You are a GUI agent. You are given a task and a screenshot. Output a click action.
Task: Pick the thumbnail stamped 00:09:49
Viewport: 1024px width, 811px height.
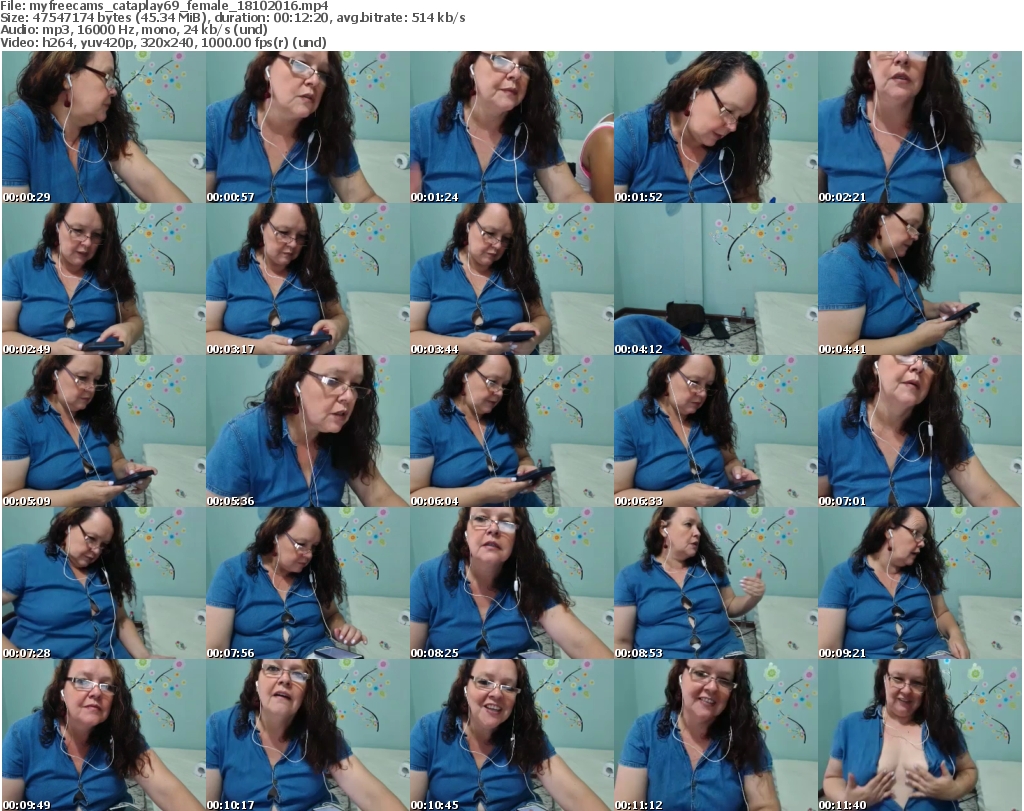coord(104,735)
